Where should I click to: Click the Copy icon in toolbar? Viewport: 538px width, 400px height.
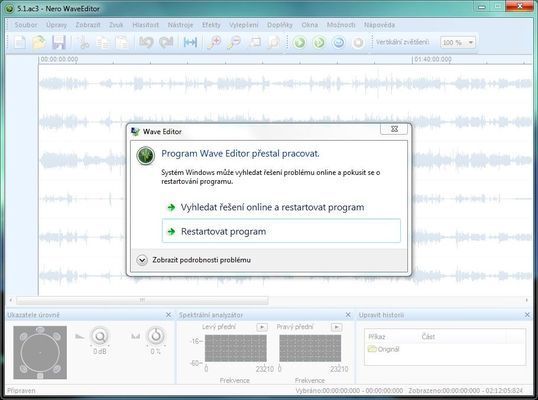coord(103,43)
